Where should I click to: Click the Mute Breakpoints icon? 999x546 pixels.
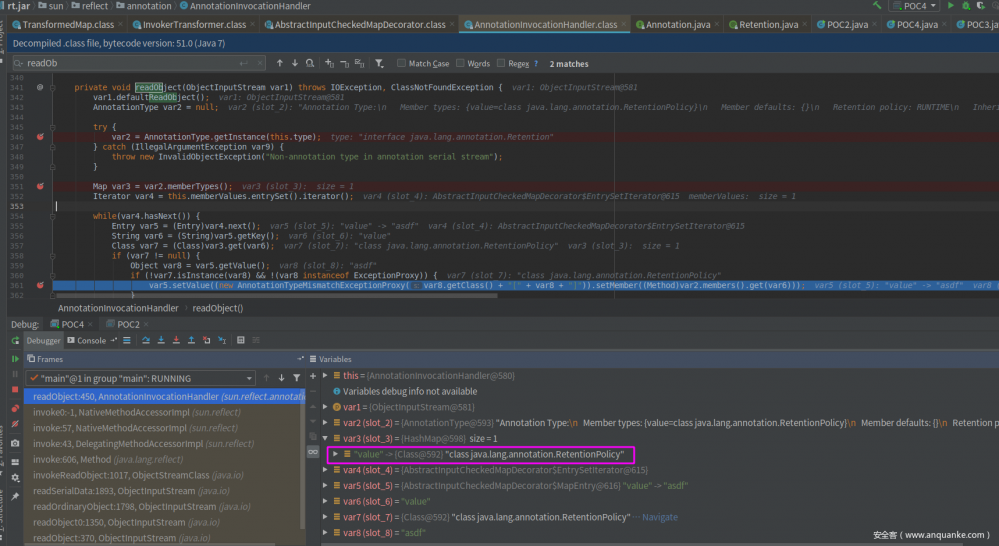(x=15, y=425)
